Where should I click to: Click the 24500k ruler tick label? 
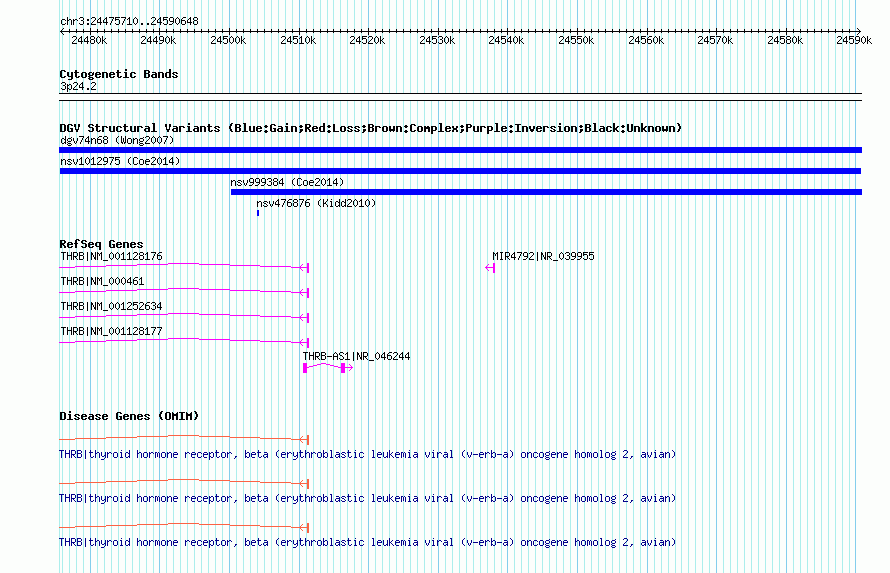point(228,40)
